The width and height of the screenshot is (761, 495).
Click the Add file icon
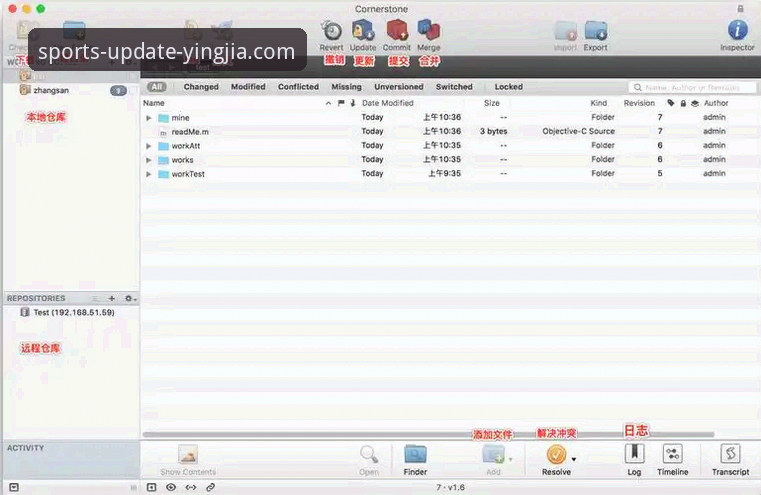[494, 455]
